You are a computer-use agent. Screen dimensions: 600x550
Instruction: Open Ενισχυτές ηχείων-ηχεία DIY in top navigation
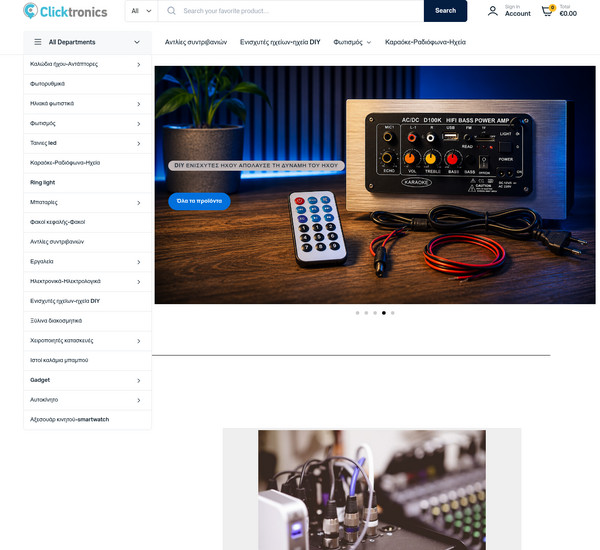click(x=280, y=42)
